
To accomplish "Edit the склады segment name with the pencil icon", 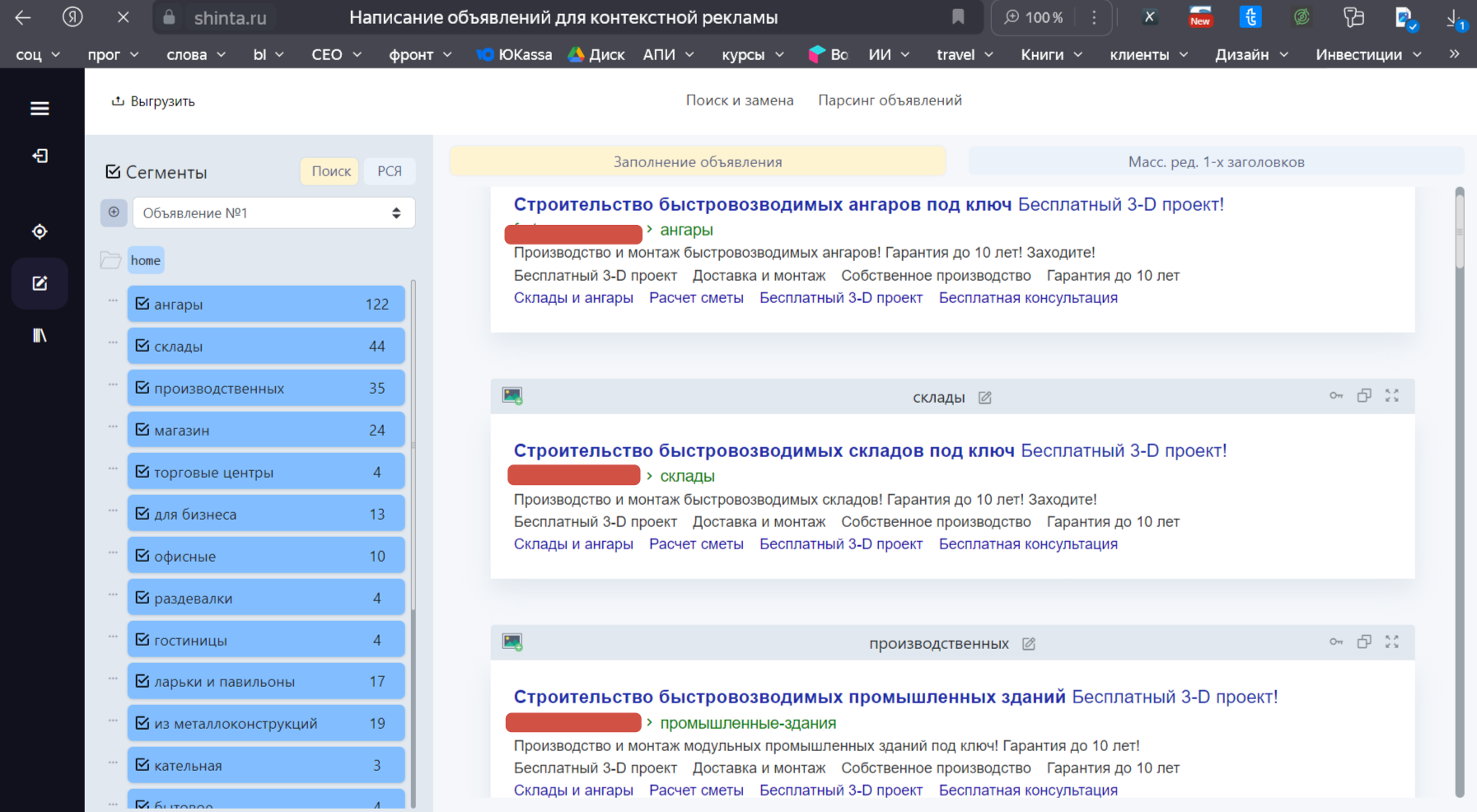I will click(984, 398).
